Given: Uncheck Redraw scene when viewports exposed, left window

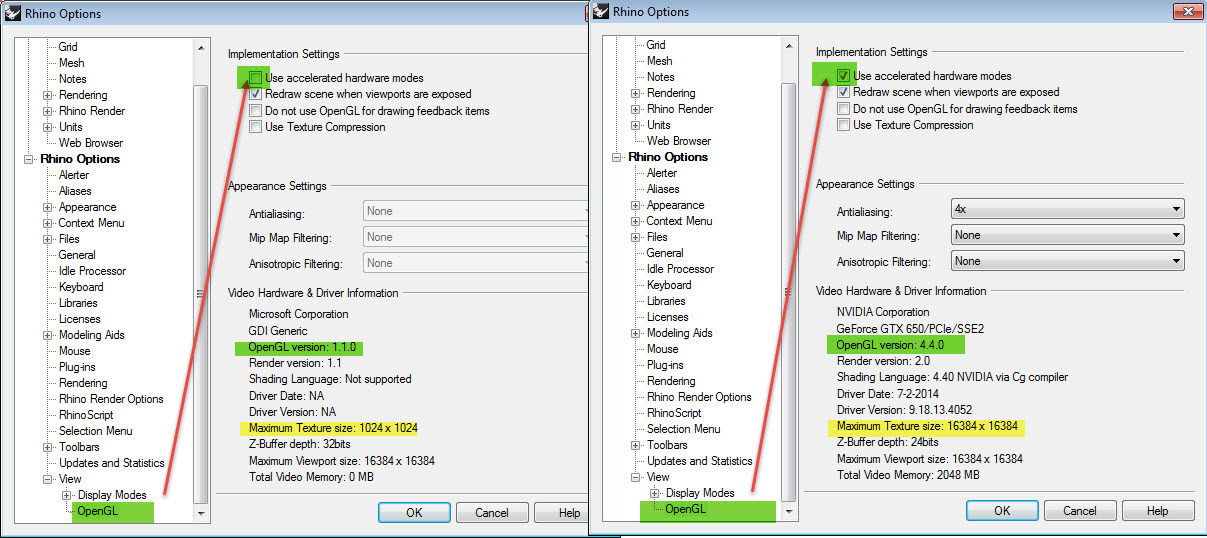Looking at the screenshot, I should click(257, 94).
